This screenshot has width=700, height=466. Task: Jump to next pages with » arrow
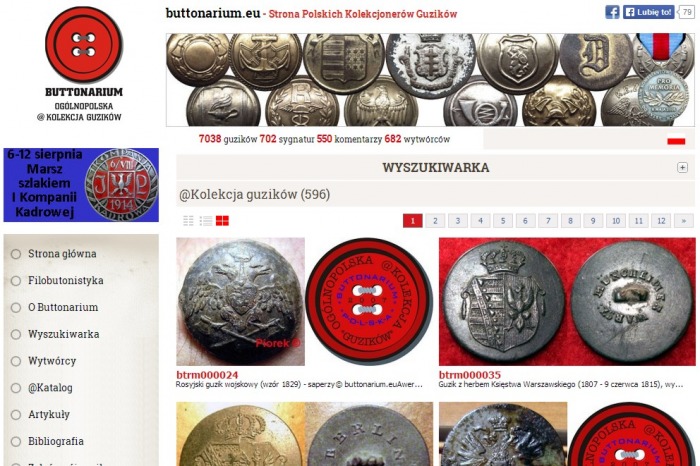pos(683,221)
